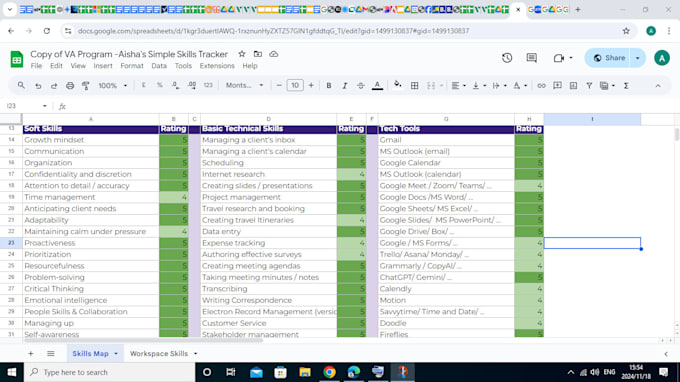
Task: Open the Edit menu
Action: pyautogui.click(x=56, y=66)
